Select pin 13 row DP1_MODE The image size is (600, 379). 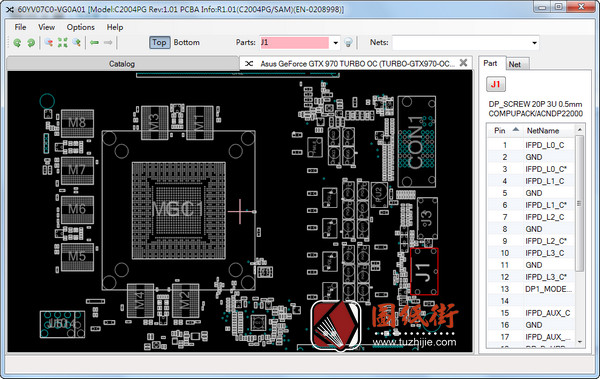(x=531, y=289)
